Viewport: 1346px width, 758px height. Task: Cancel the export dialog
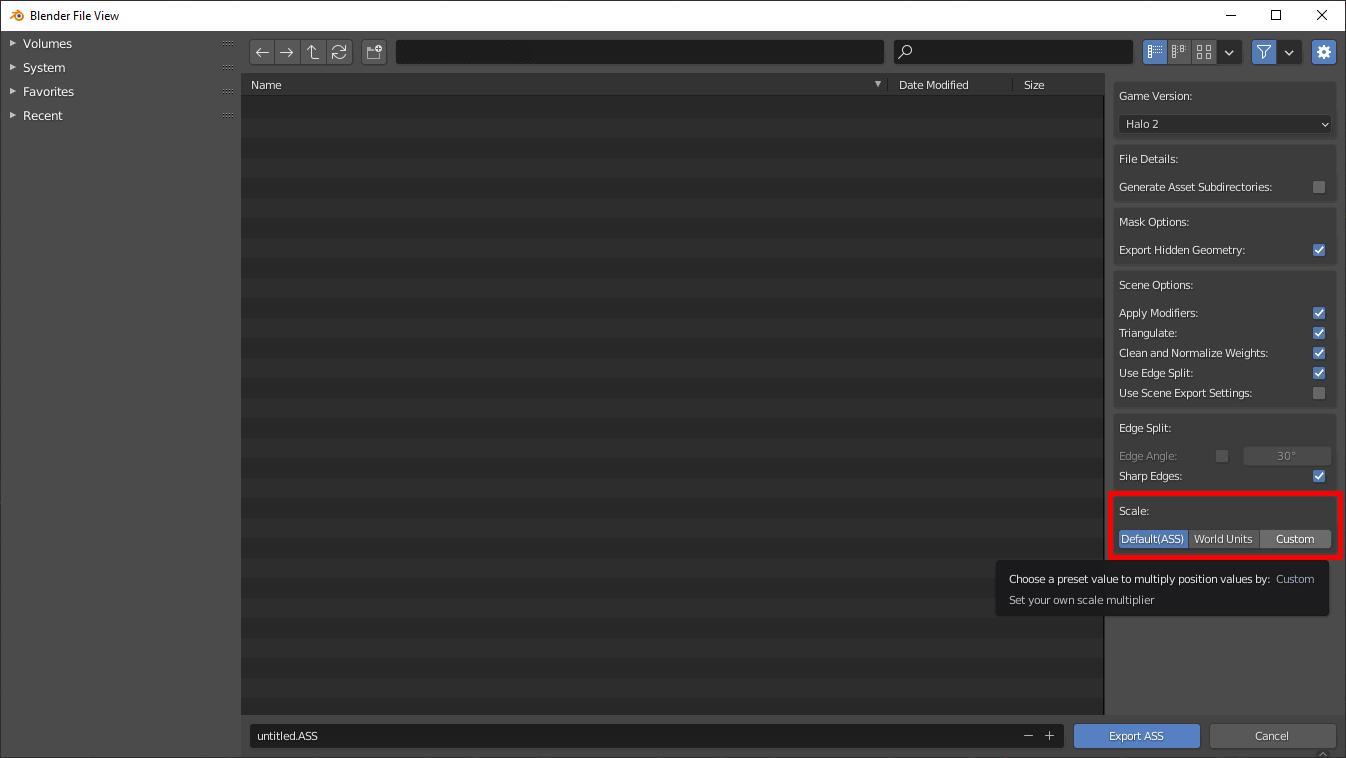(1272, 736)
